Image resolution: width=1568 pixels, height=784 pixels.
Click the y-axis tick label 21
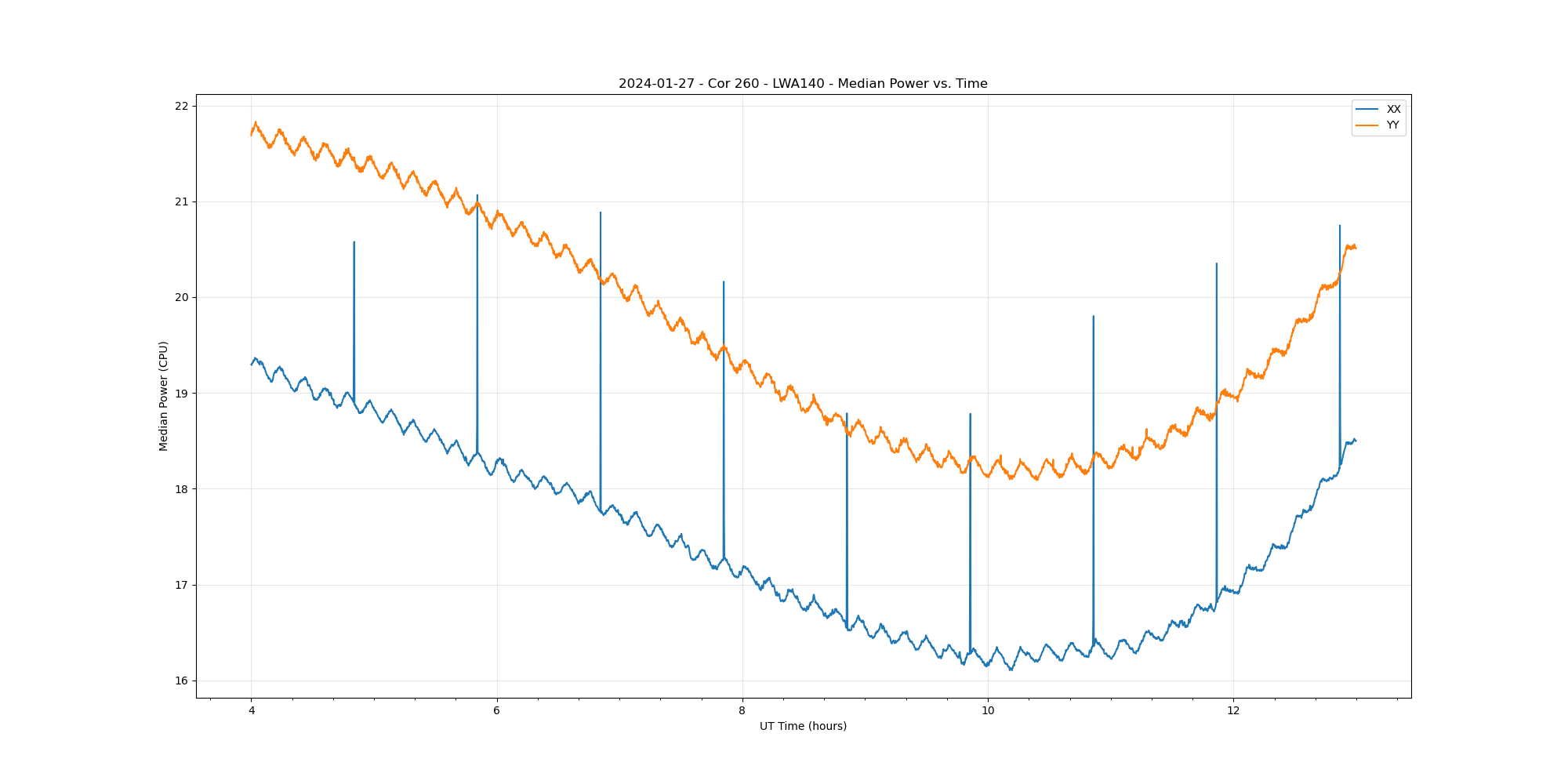(x=182, y=201)
